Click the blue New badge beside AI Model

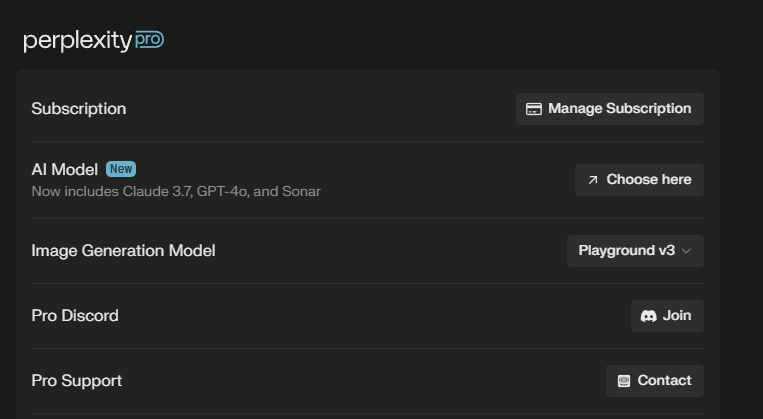(121, 169)
